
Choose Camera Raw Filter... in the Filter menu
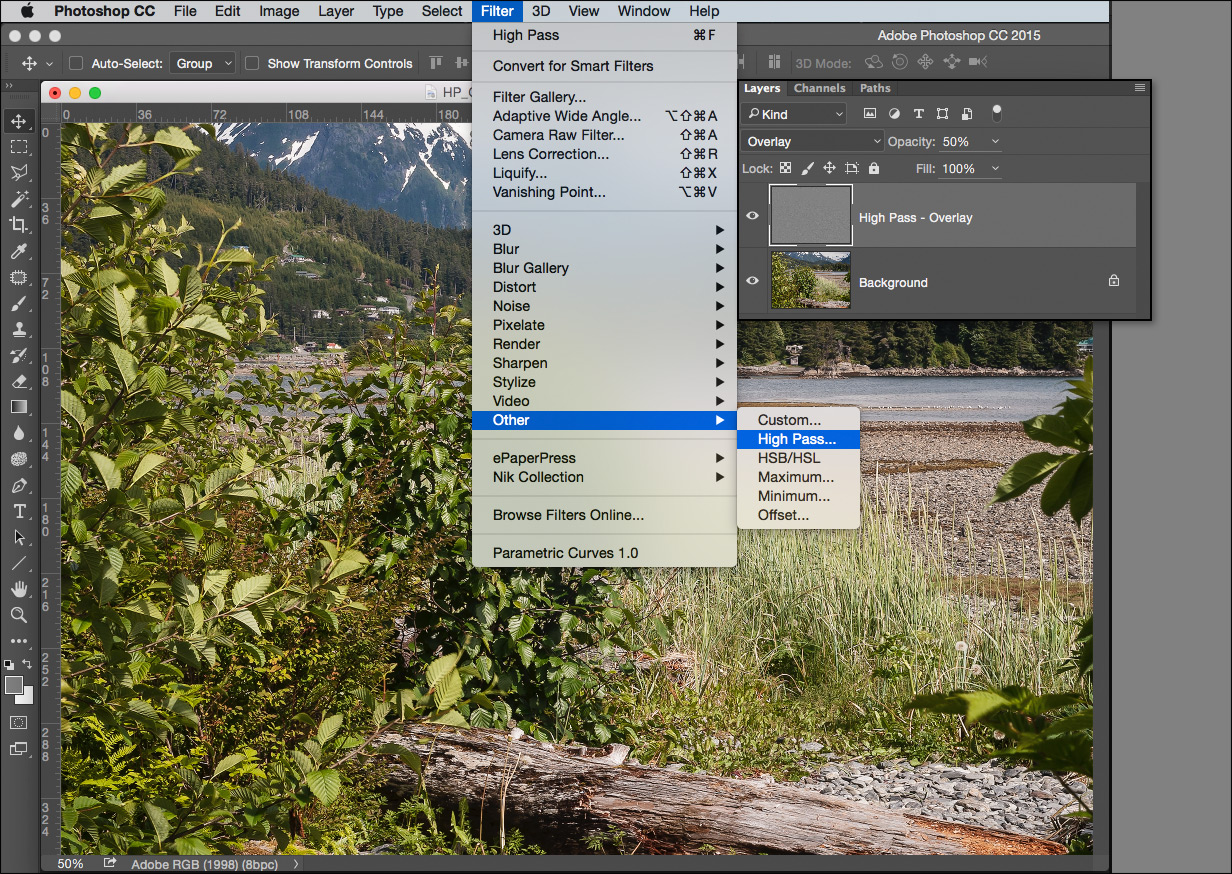pyautogui.click(x=604, y=135)
